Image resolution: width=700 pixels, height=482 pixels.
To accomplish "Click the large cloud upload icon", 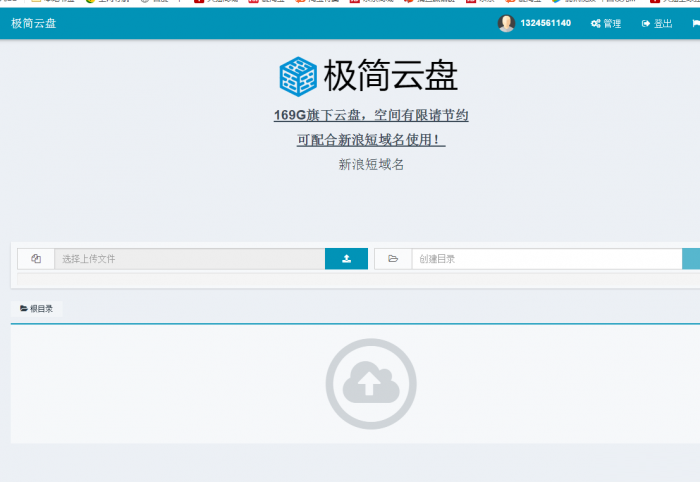I will tap(370, 384).
